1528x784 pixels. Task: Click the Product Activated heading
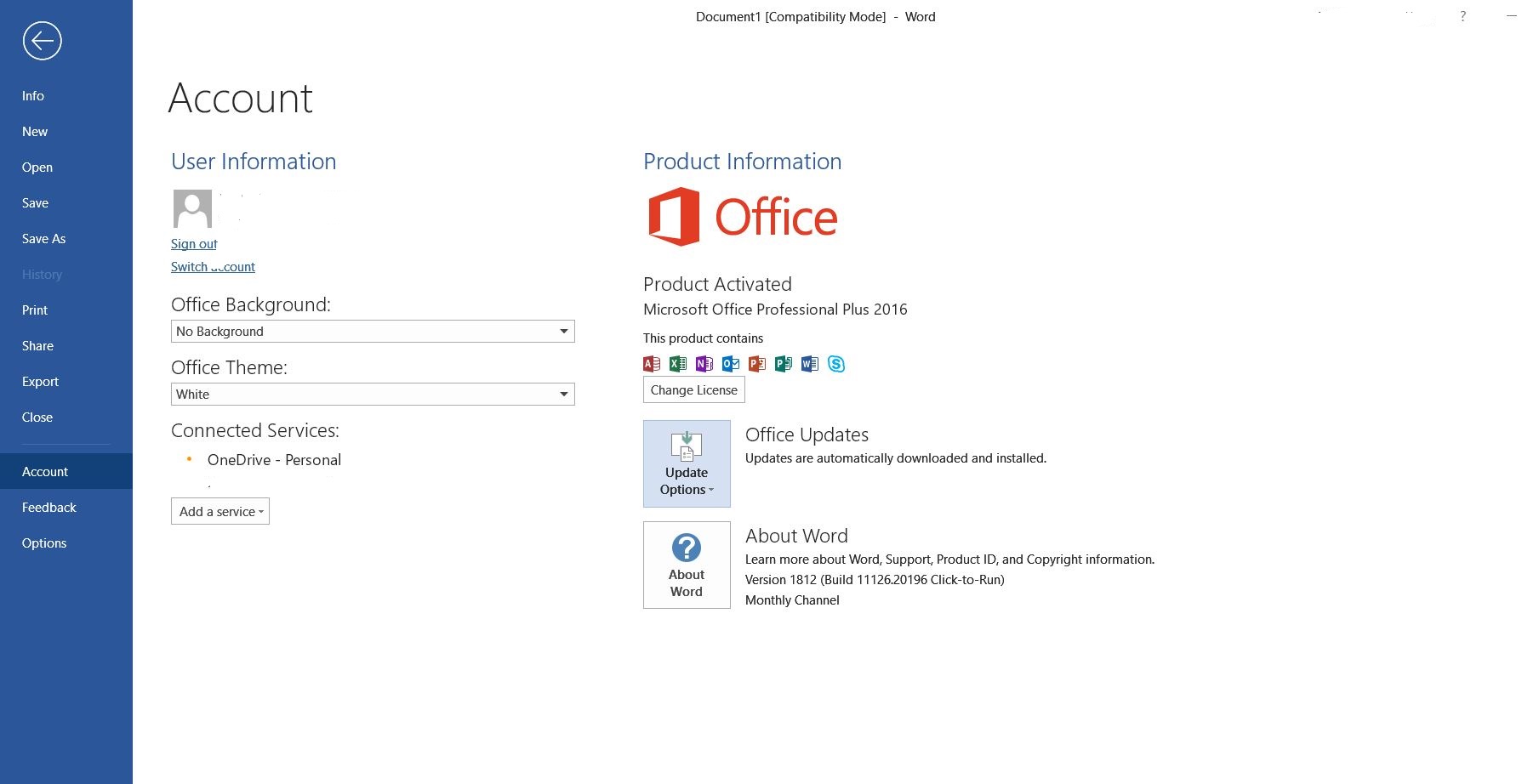pos(717,284)
